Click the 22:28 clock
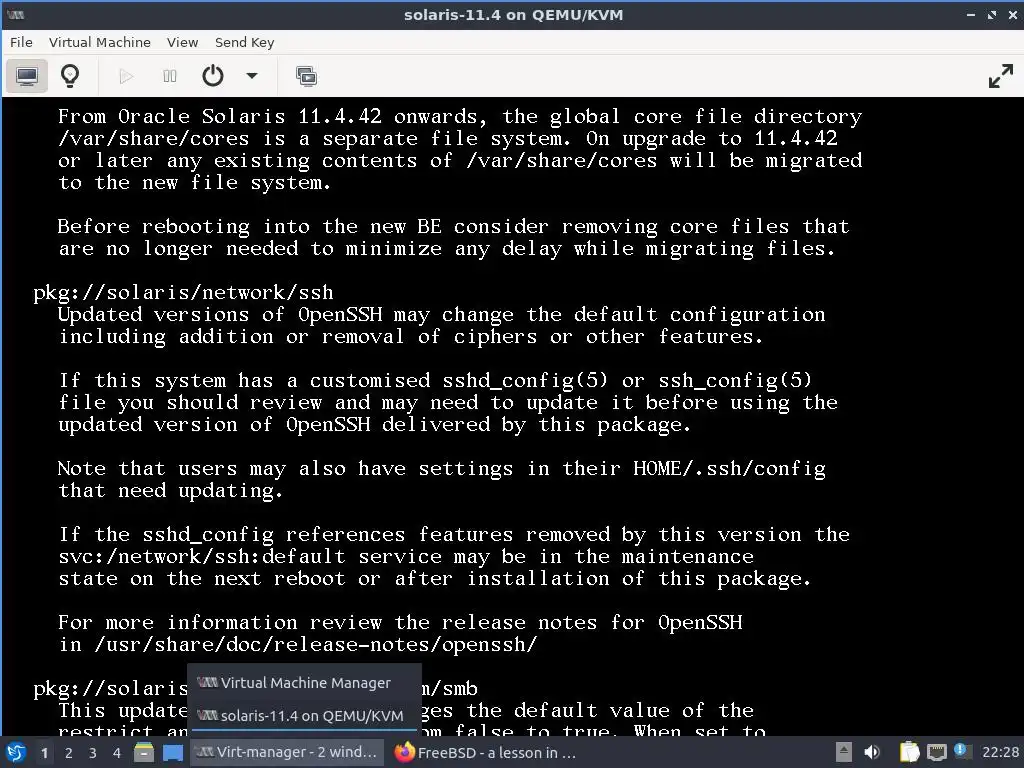The height and width of the screenshot is (768, 1024). point(1000,752)
